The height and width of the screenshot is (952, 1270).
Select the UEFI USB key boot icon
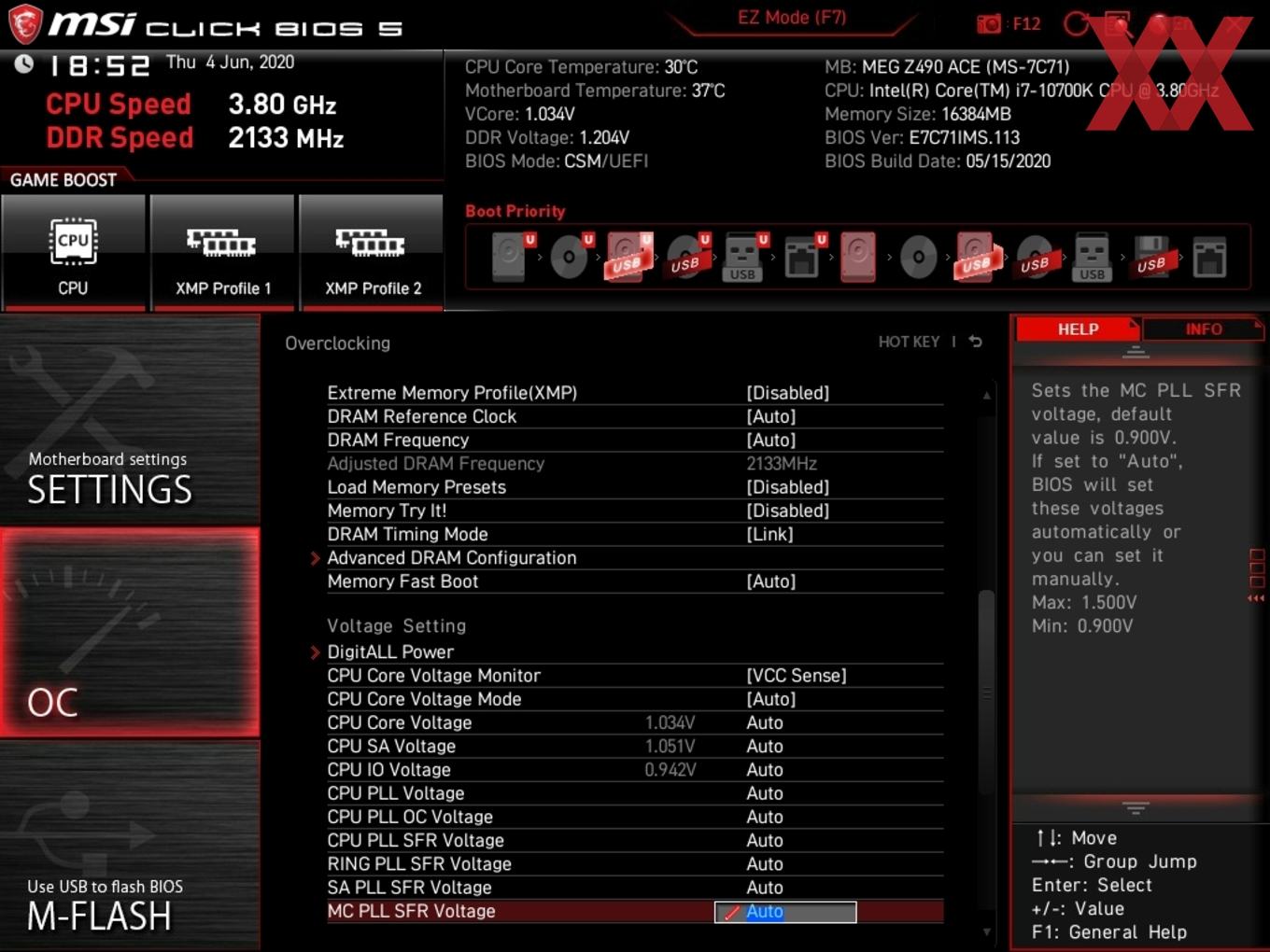click(x=744, y=257)
